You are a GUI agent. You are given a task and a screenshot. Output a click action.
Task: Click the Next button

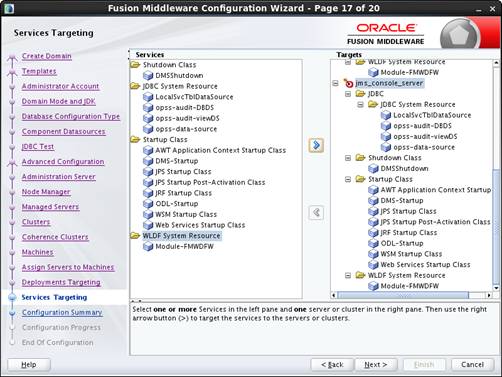376,365
